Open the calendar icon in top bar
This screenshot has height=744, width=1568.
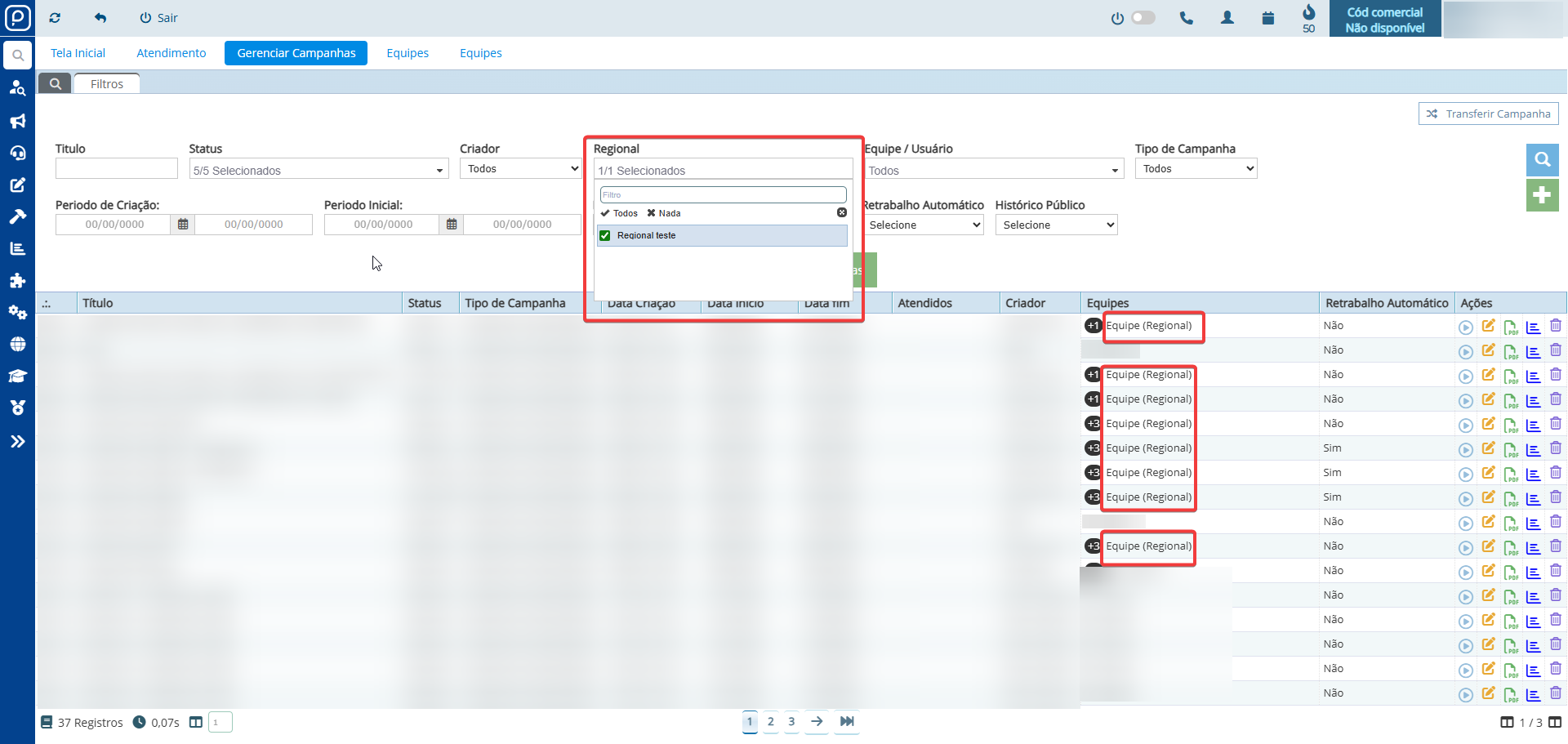click(1267, 18)
